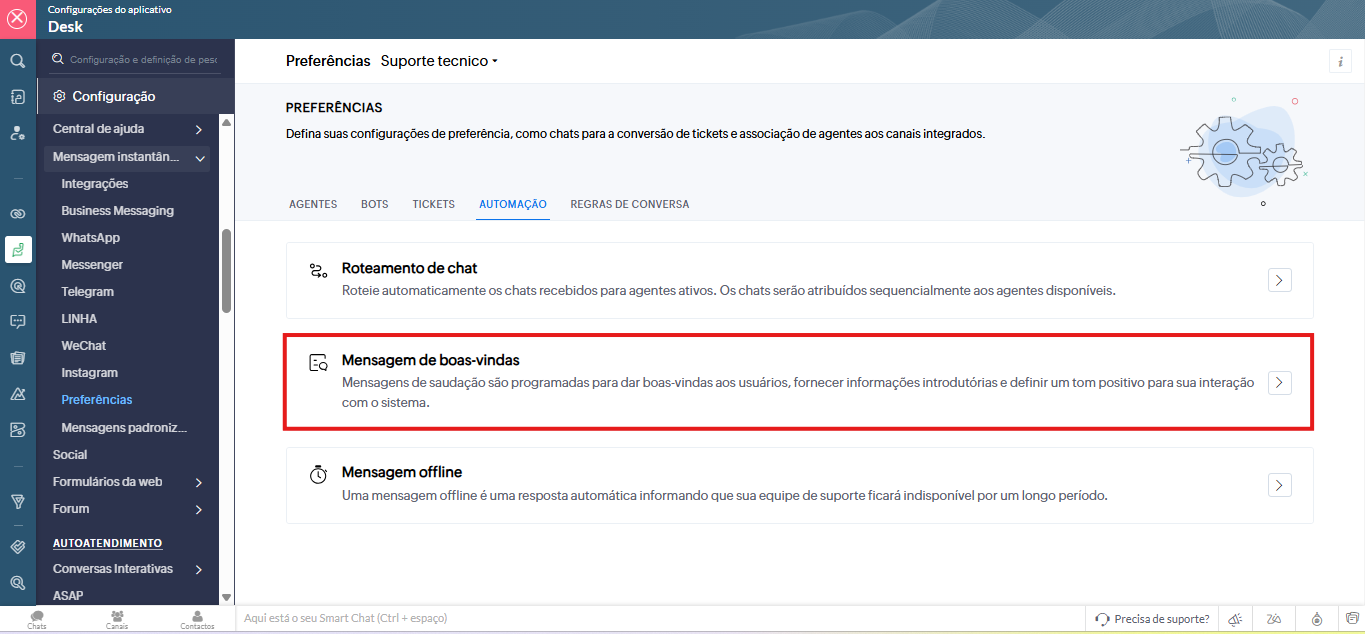Screen dimensions: 1365x634
Task: Open Roteamento de chat arrow button
Action: coord(1279,280)
